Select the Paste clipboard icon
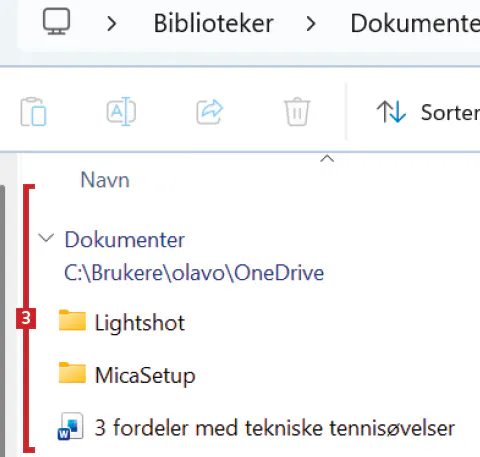The height and width of the screenshot is (457, 480). 33,112
